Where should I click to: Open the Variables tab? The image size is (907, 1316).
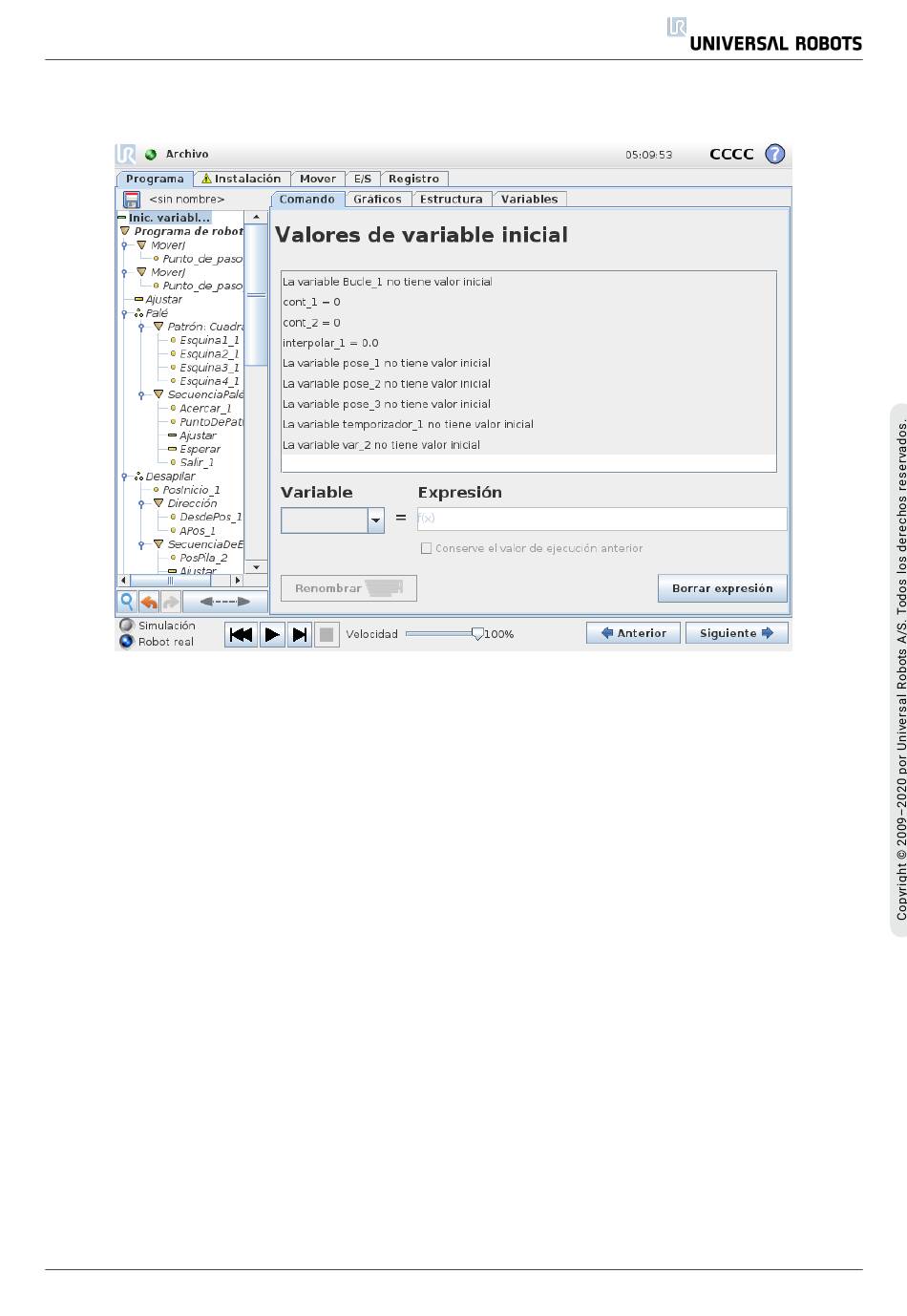pos(529,200)
